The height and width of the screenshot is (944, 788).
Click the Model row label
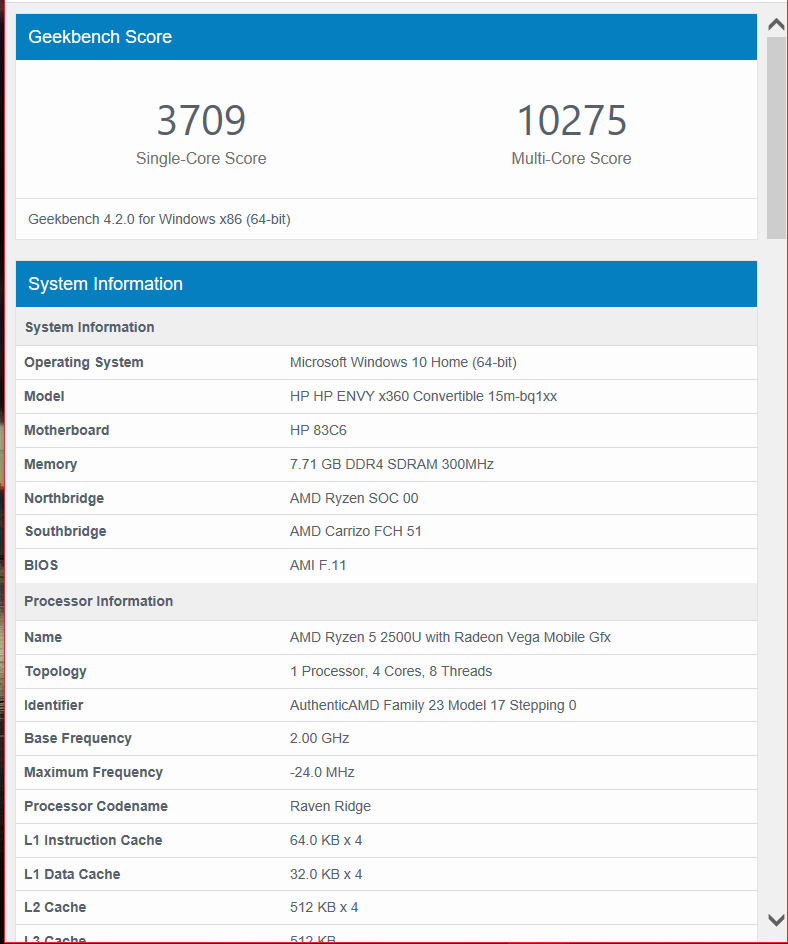pyautogui.click(x=44, y=396)
